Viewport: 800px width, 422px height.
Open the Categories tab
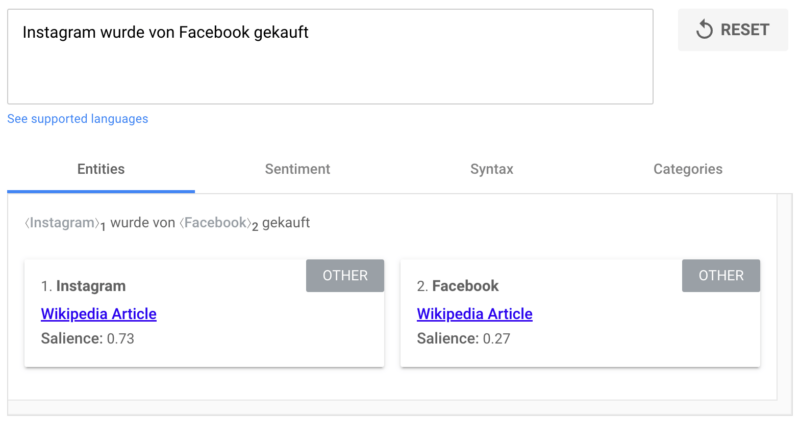(688, 169)
